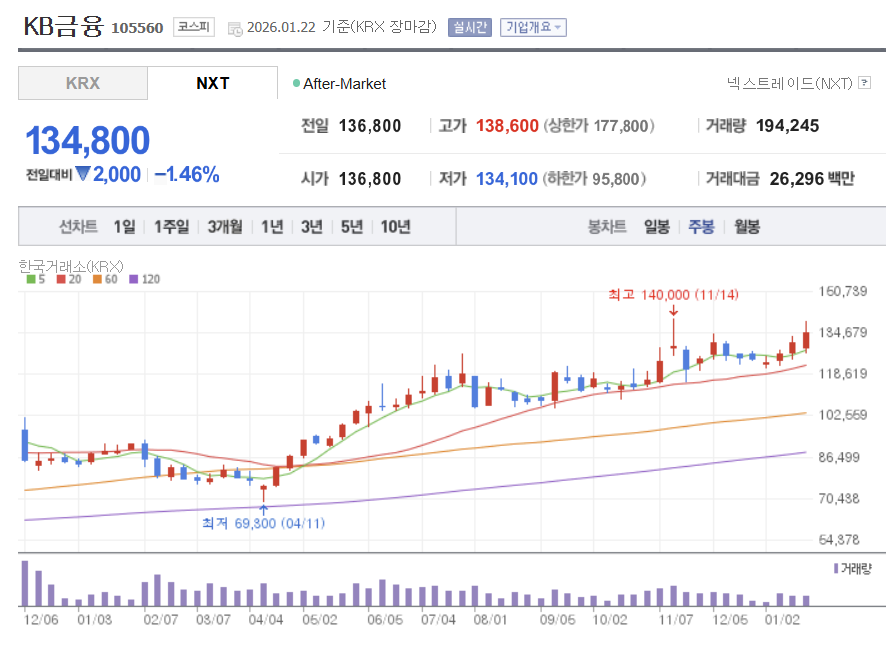The image size is (886, 646).
Task: Click the 코스피 market badge
Action: click(x=194, y=27)
